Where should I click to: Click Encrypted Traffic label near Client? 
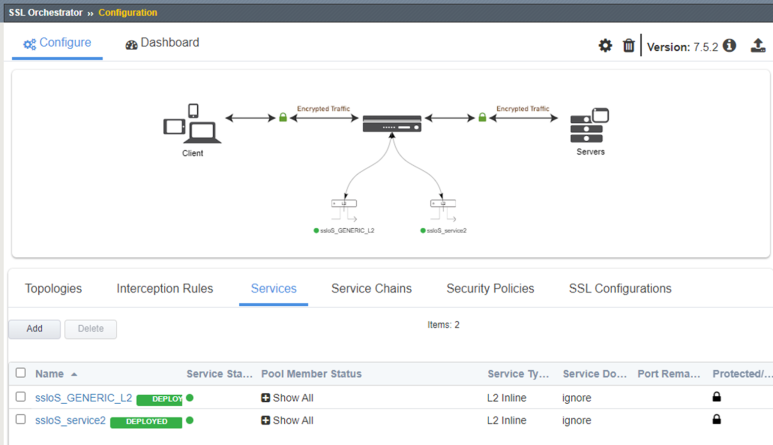tap(323, 108)
